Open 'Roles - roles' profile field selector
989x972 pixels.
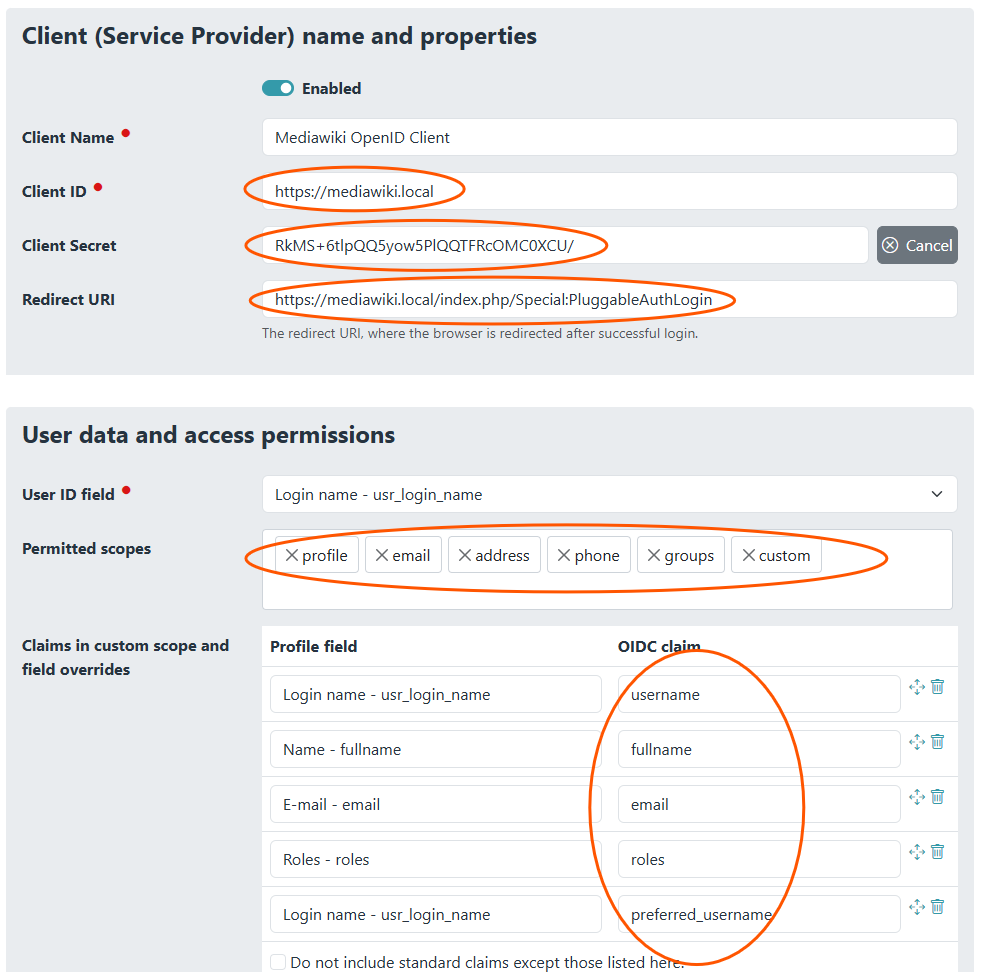[x=435, y=859]
